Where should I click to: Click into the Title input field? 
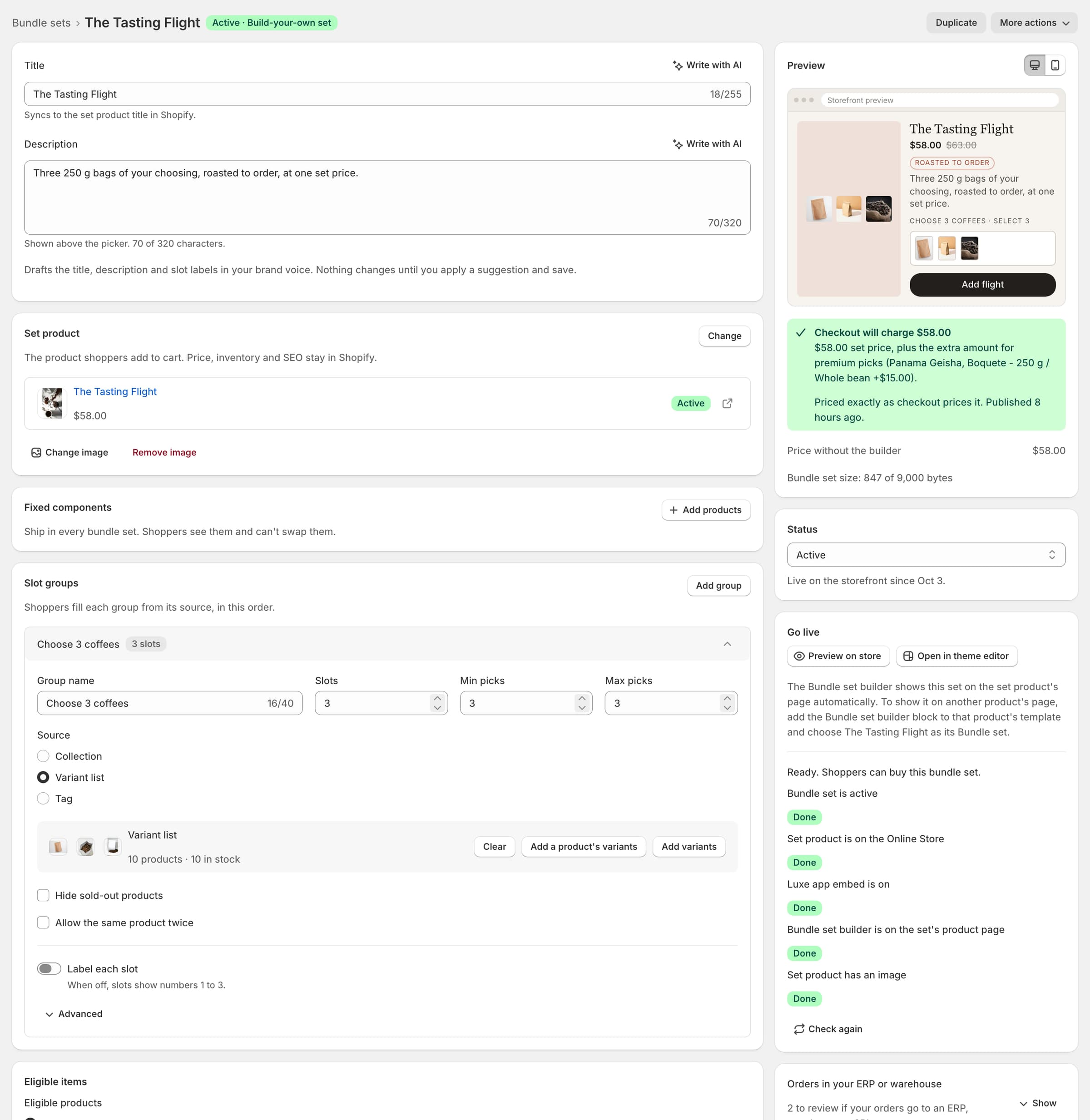click(387, 94)
